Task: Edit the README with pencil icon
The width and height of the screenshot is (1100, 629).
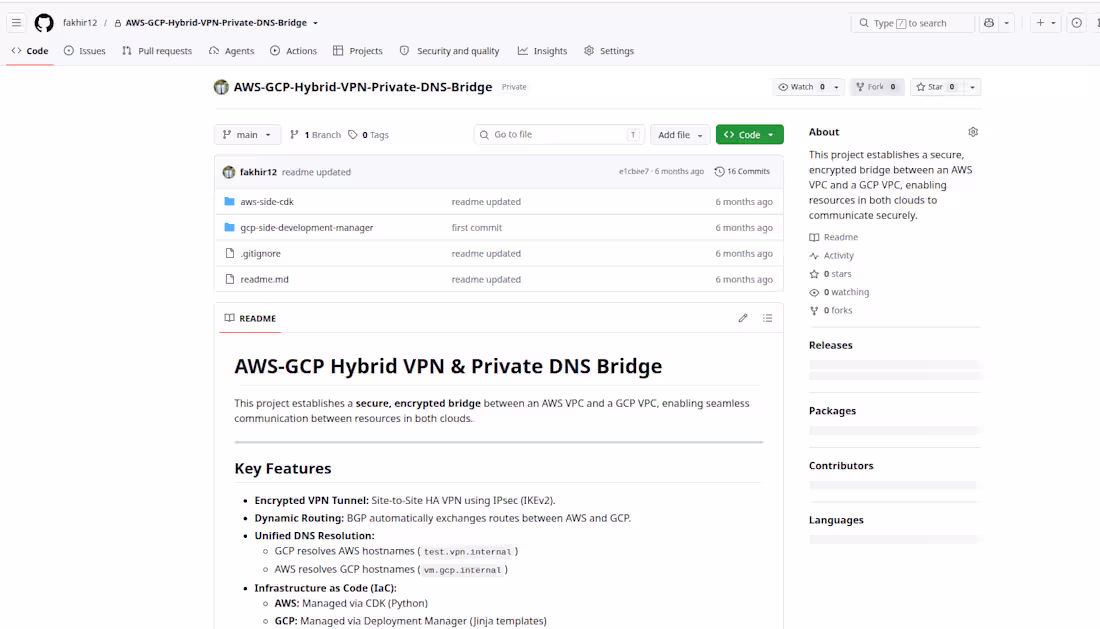Action: coord(743,318)
